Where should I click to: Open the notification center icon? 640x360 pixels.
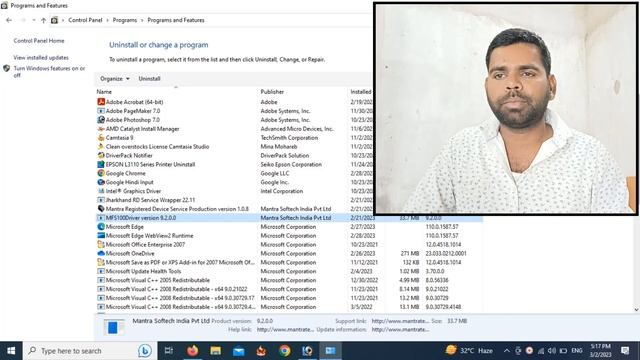tap(625, 351)
